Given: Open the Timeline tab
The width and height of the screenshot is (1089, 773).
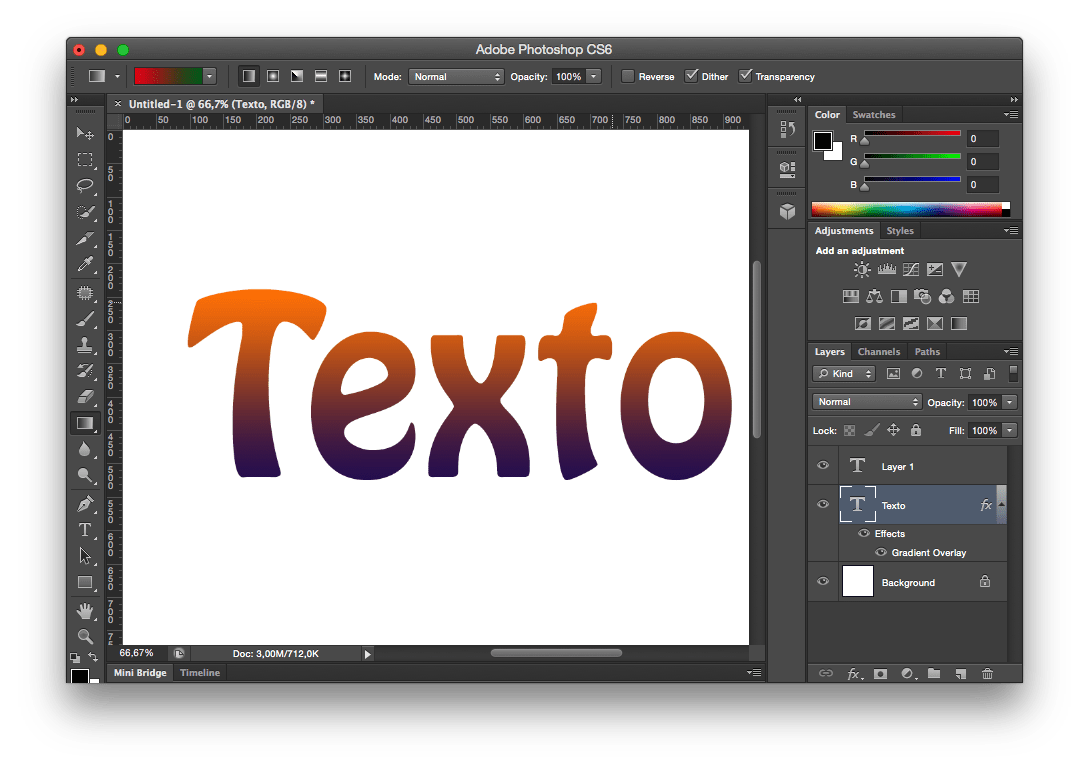Looking at the screenshot, I should pos(199,672).
